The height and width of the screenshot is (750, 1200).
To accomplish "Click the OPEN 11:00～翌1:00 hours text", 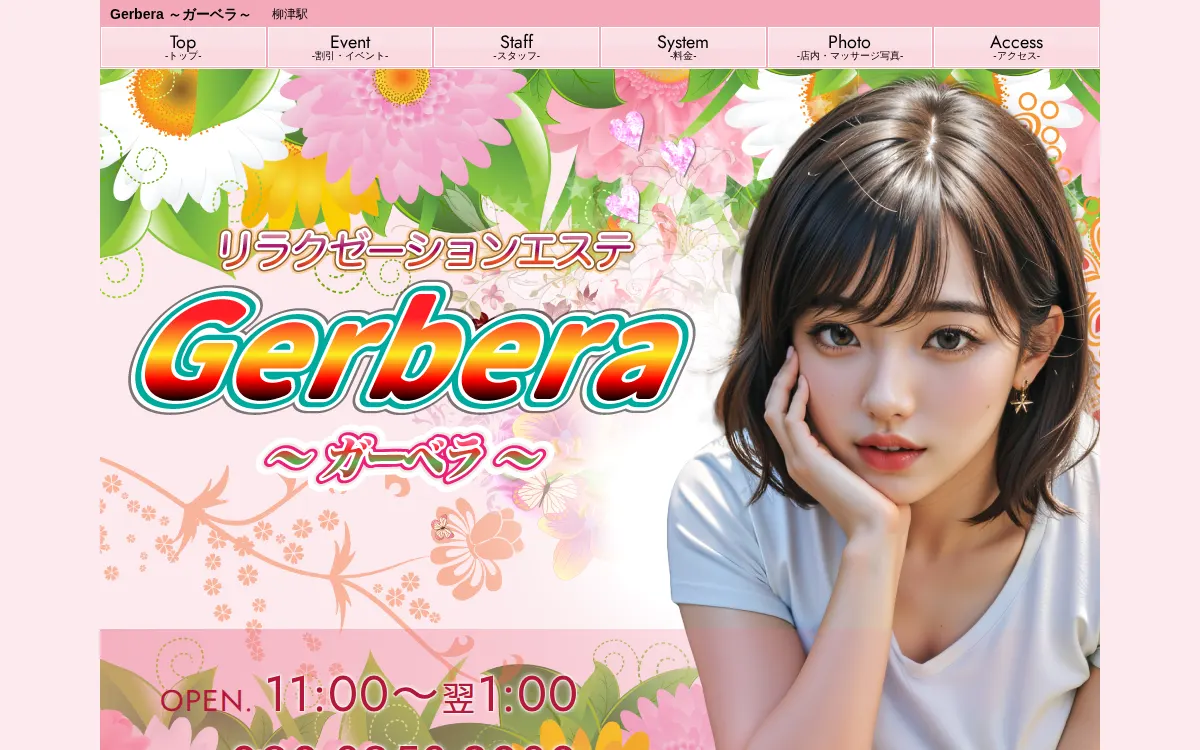I will point(369,695).
